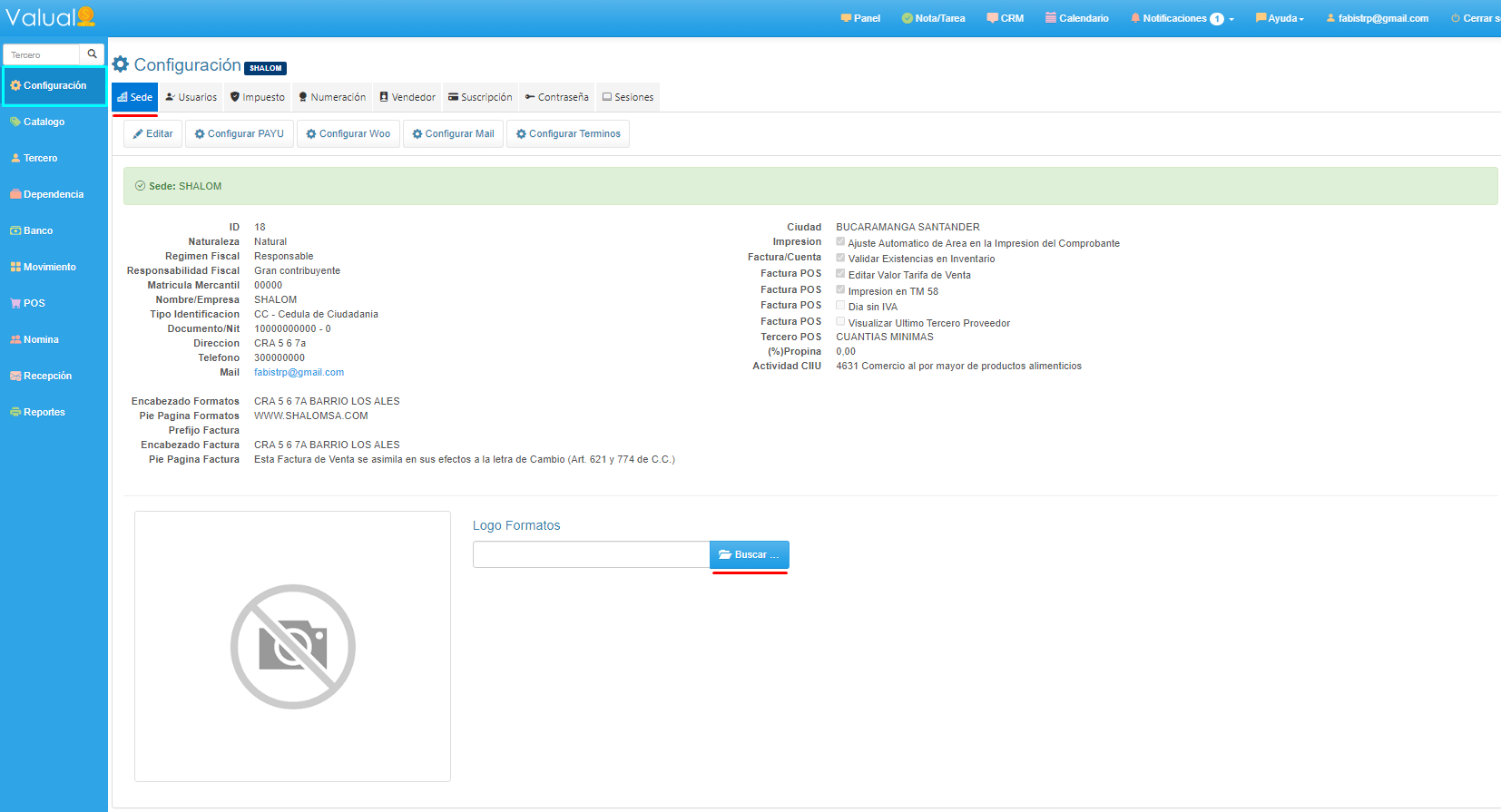1501x812 pixels.
Task: Expand the Ayuda dropdown menu
Action: pos(1280,18)
